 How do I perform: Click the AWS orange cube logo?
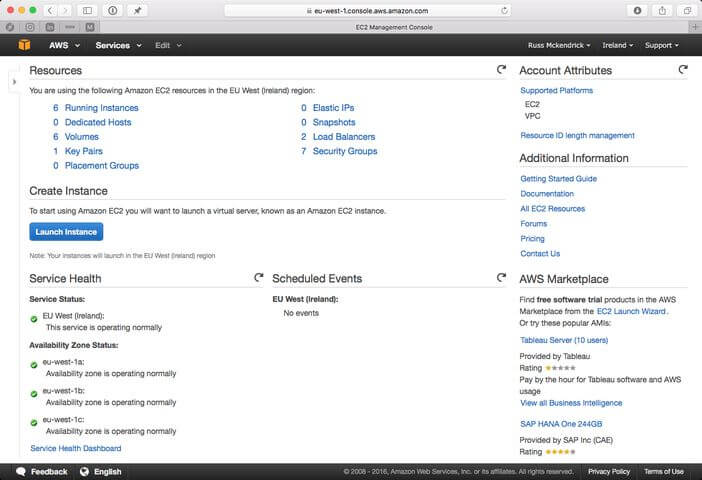(25, 45)
